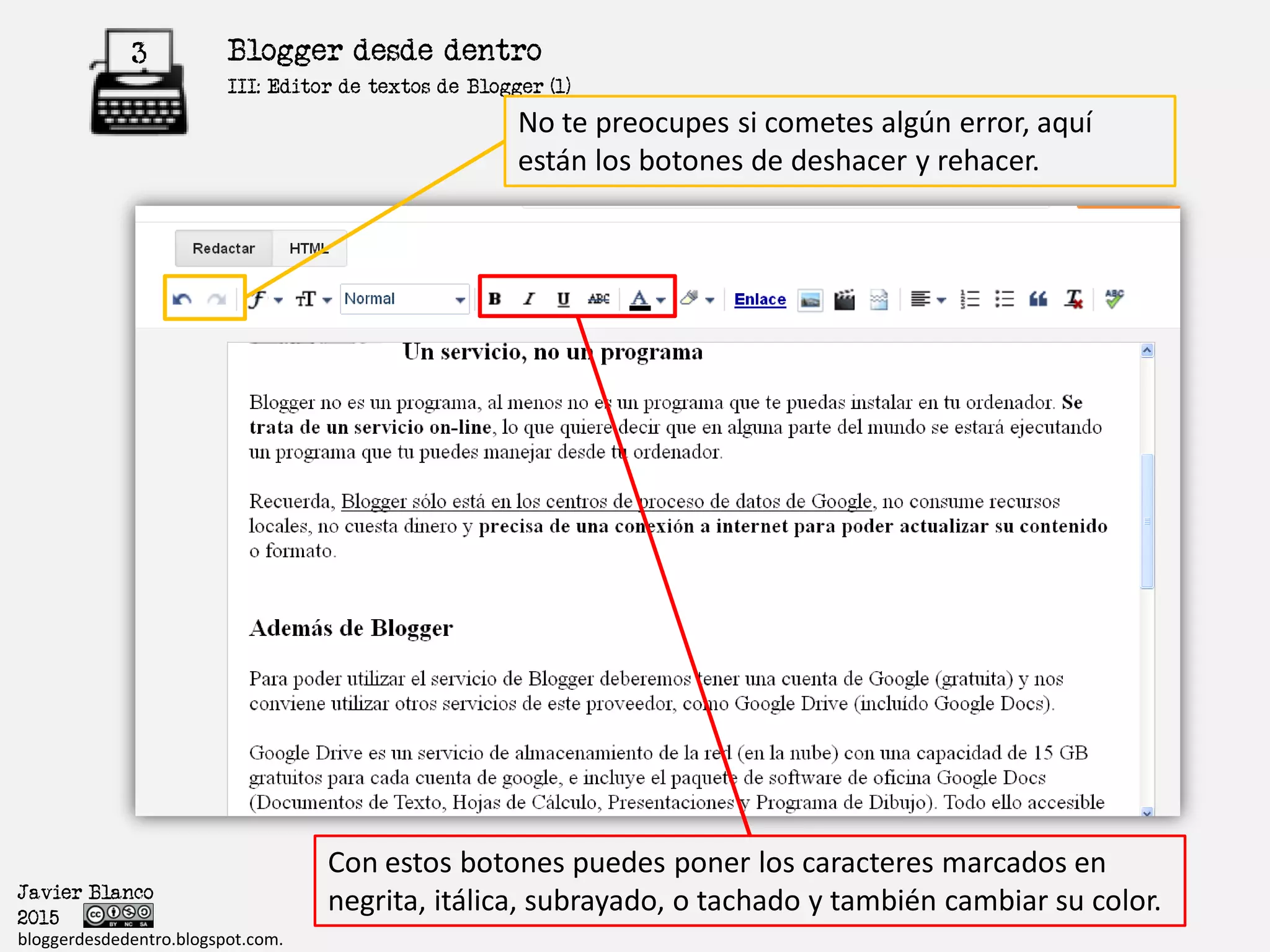The height and width of the screenshot is (952, 1270).
Task: Expand the text color dropdown arrow
Action: 661,300
